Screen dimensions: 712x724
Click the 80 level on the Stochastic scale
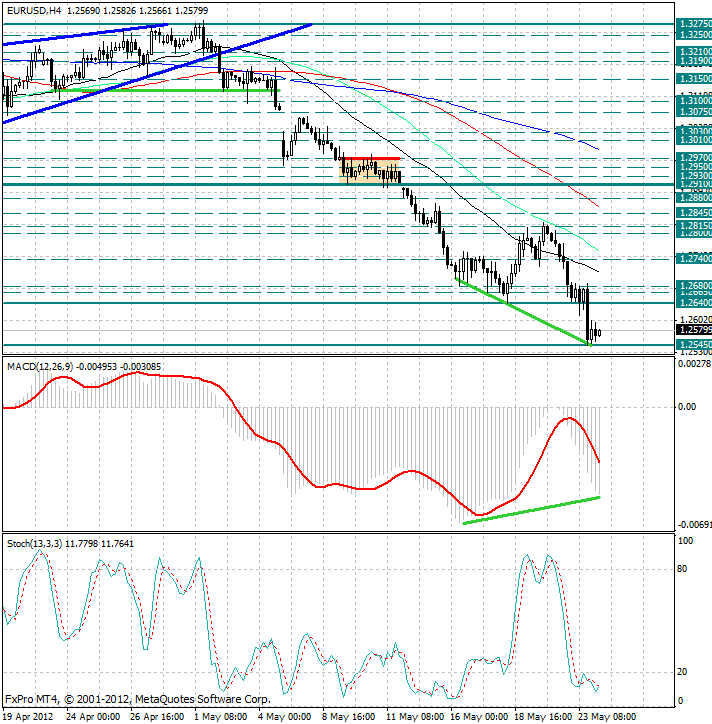[682, 569]
